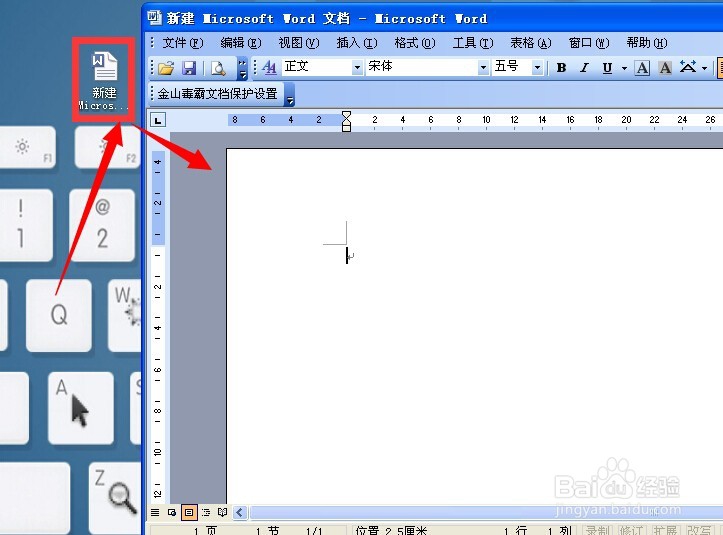Toggle Underline formatting
The image size is (723, 535).
pyautogui.click(x=607, y=68)
